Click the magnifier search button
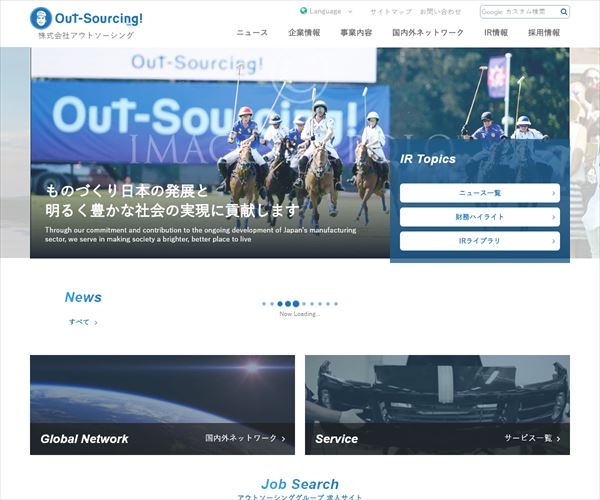The width and height of the screenshot is (600, 500). pos(564,12)
